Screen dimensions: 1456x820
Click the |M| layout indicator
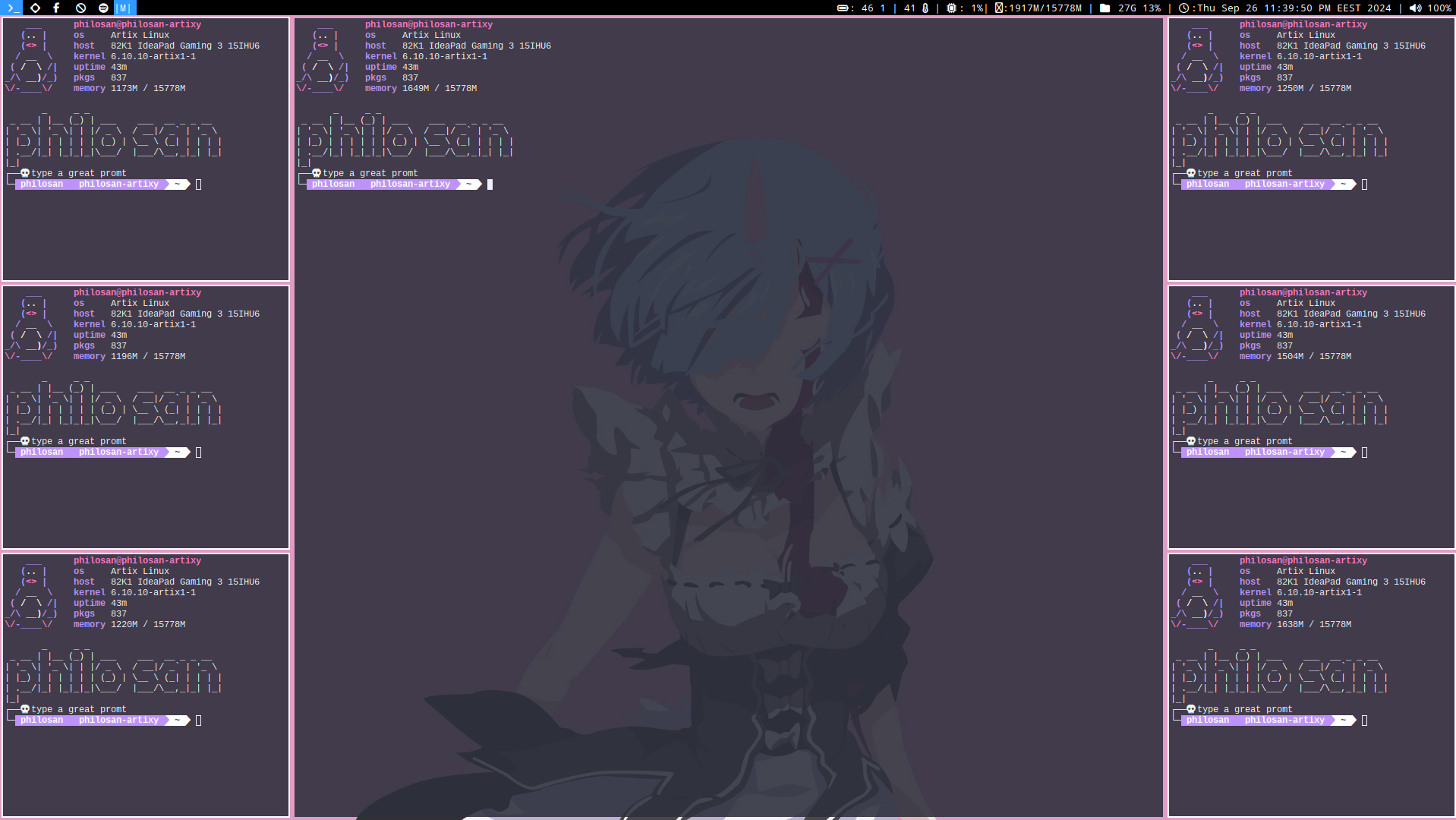[x=124, y=8]
